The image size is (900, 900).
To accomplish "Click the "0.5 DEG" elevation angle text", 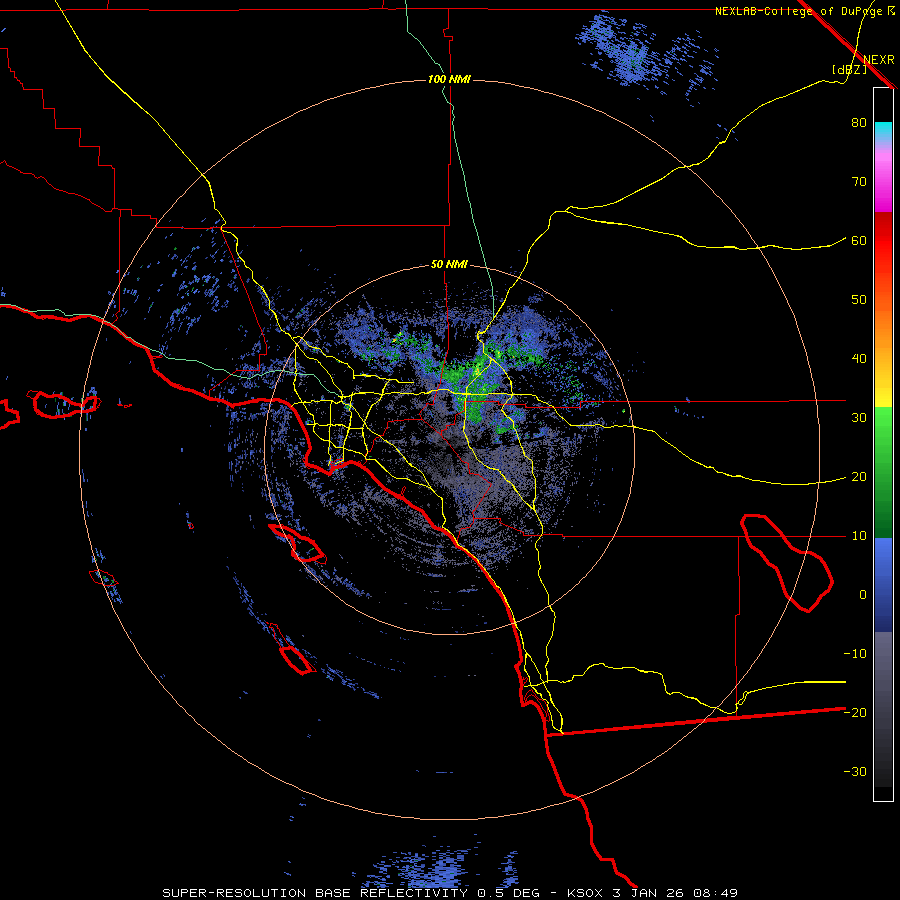I will (x=508, y=893).
